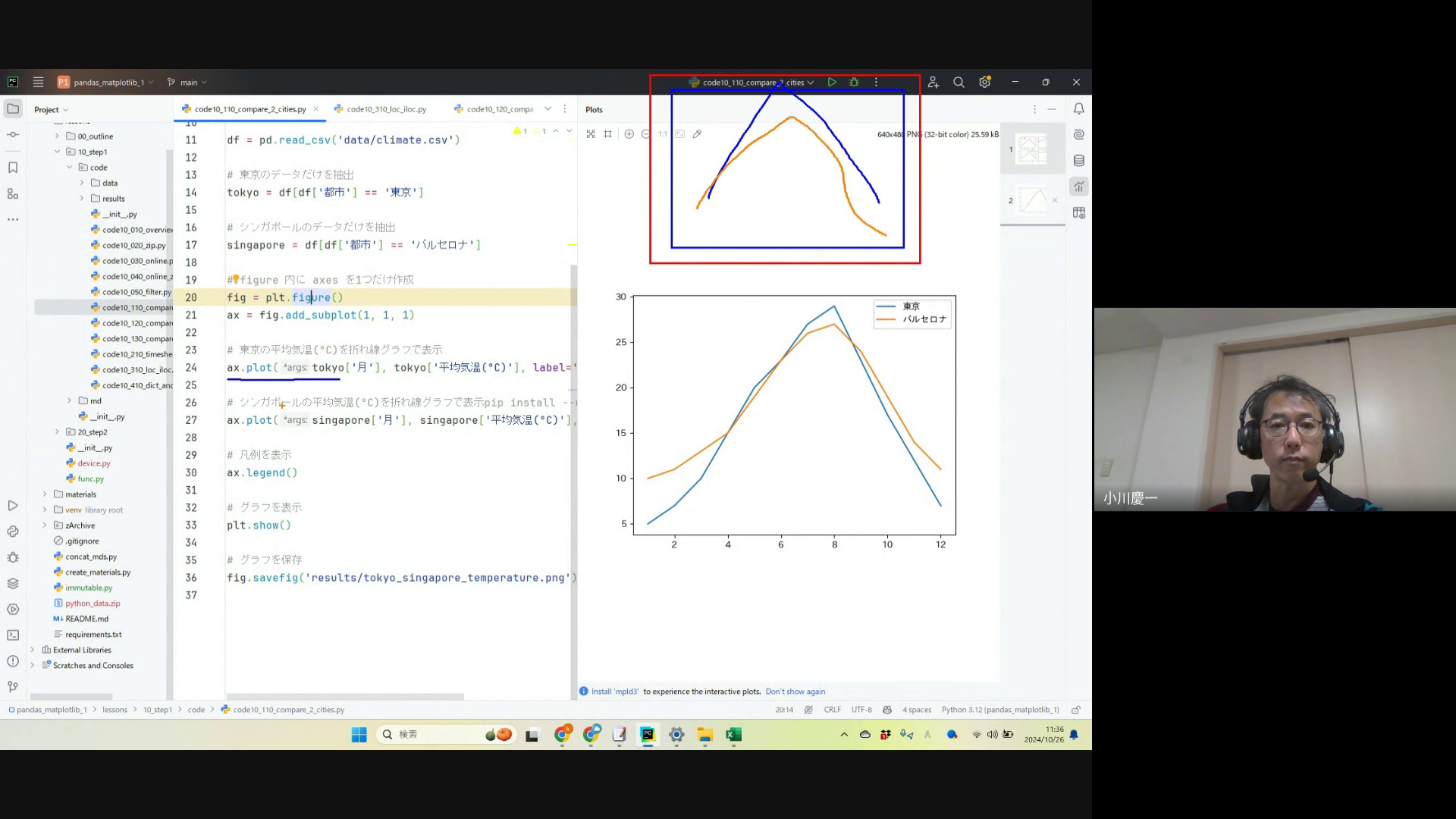The image size is (1456, 819).
Task: Open Excel from the Windows taskbar
Action: (x=733, y=734)
